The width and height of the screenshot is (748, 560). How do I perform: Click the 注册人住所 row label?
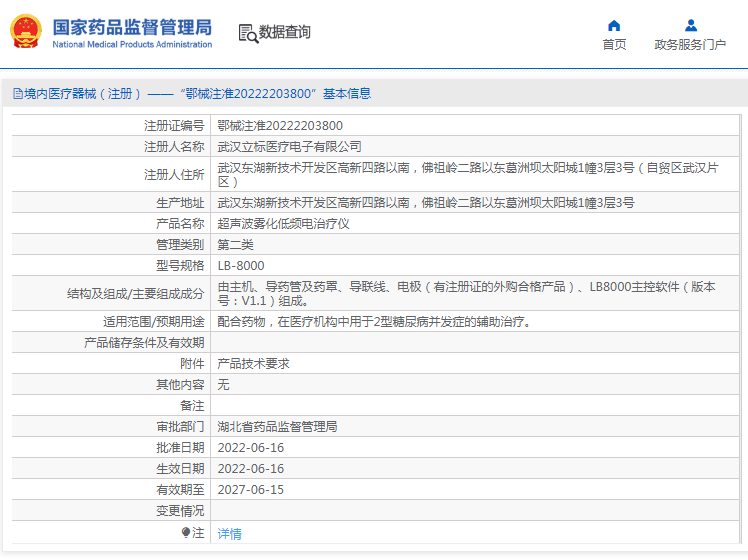click(174, 175)
